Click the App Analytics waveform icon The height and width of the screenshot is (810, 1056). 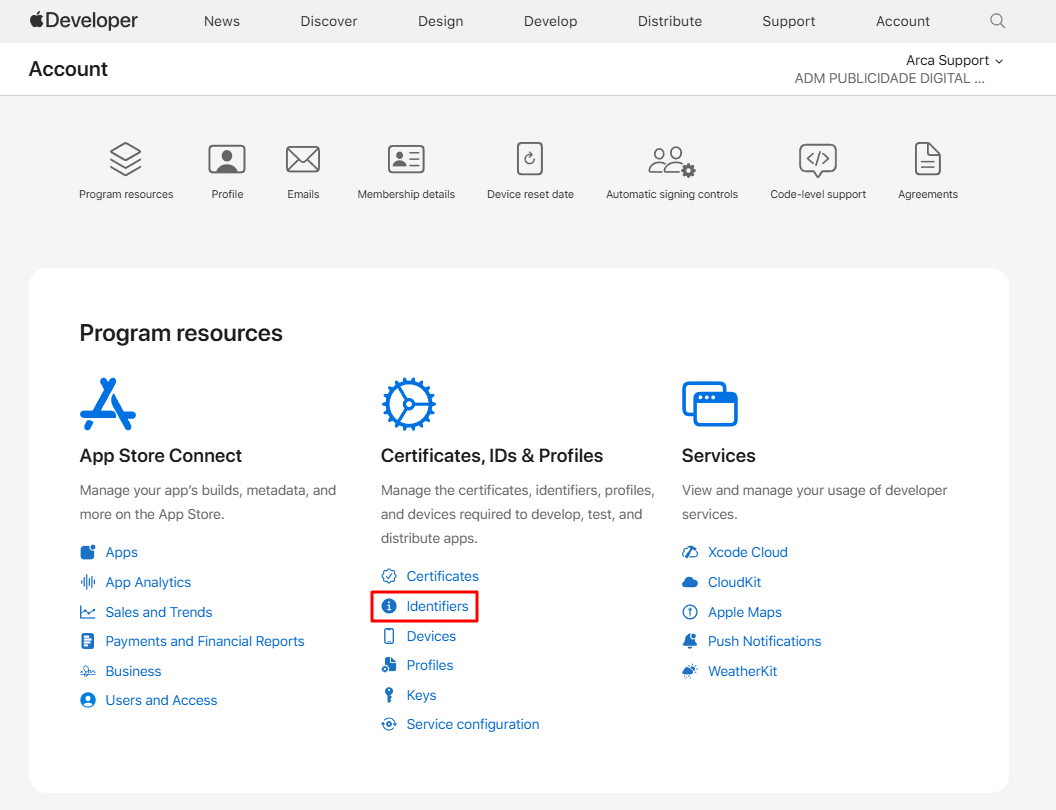88,582
